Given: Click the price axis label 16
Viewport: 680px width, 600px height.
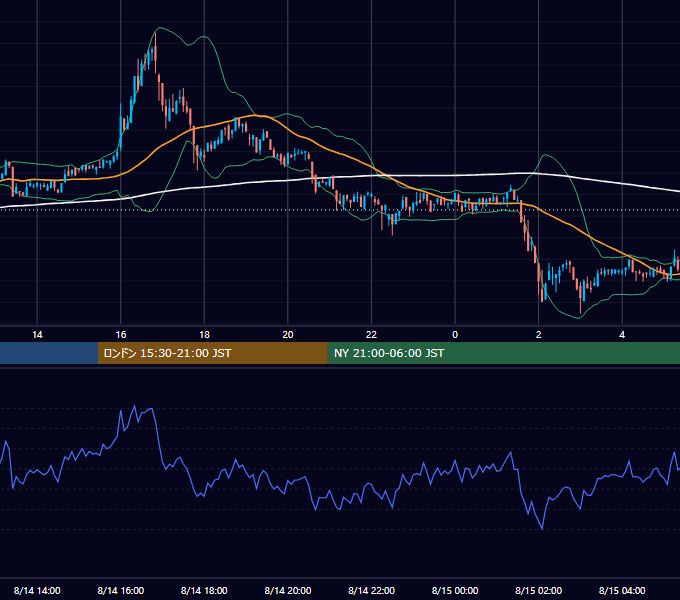Looking at the screenshot, I should tap(121, 335).
